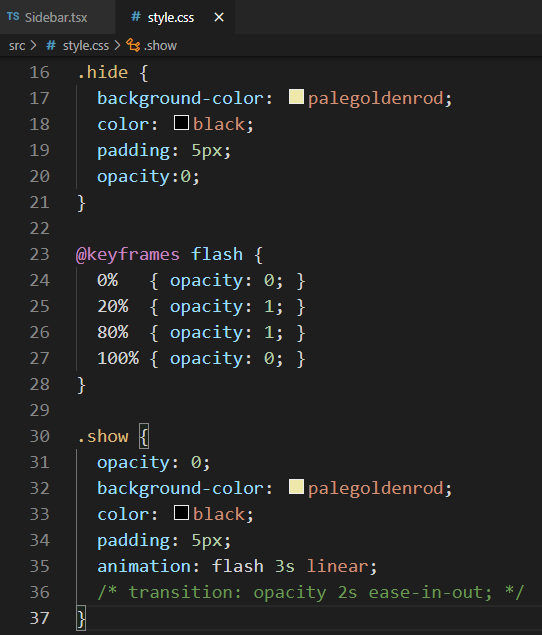Screen dimensions: 542x635
Task: Close the style.css tab
Action: (x=219, y=17)
